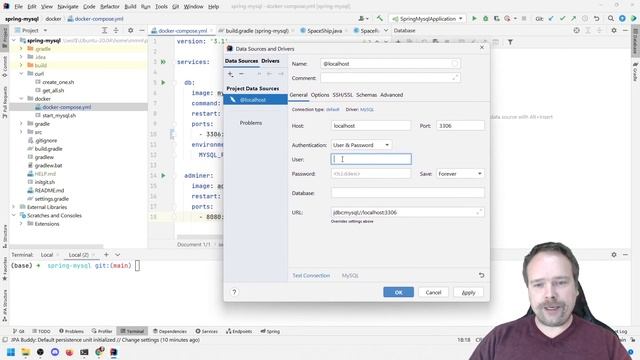
Task: Open File Explorer from the taskbar
Action: [25, 352]
